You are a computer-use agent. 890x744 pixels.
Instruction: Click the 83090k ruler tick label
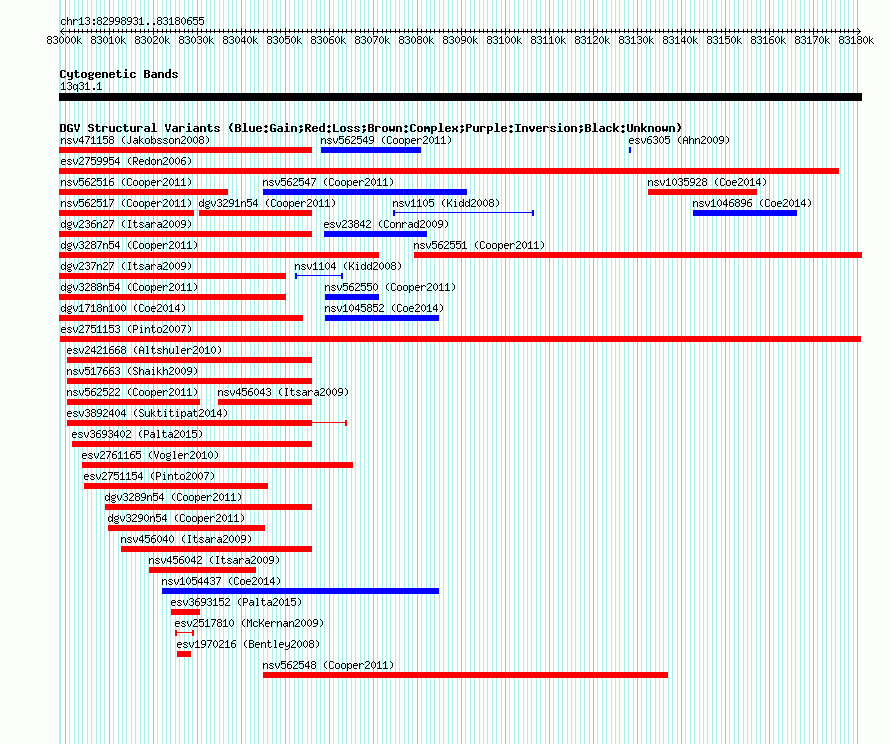point(460,40)
